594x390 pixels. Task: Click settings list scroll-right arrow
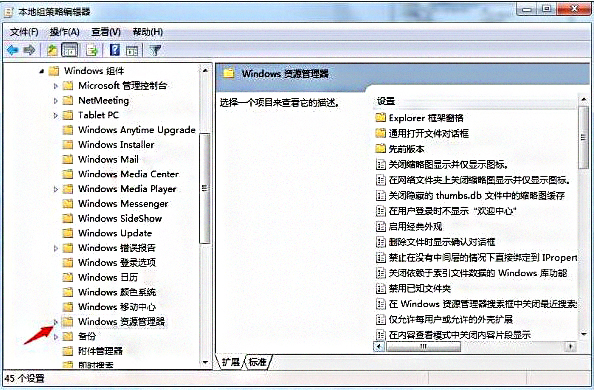pos(571,346)
